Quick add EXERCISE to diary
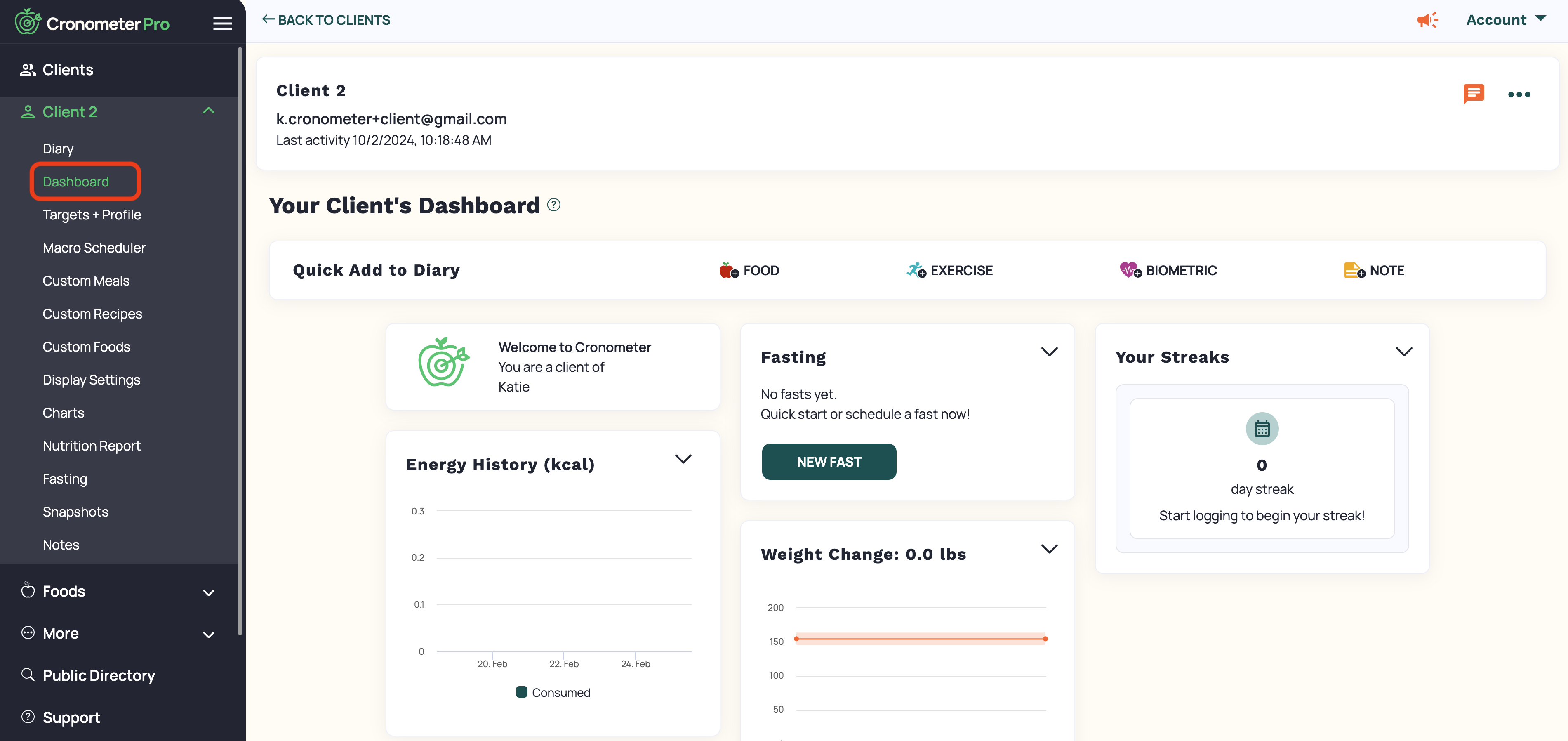Screen dimensions: 1568x741 tap(949, 270)
